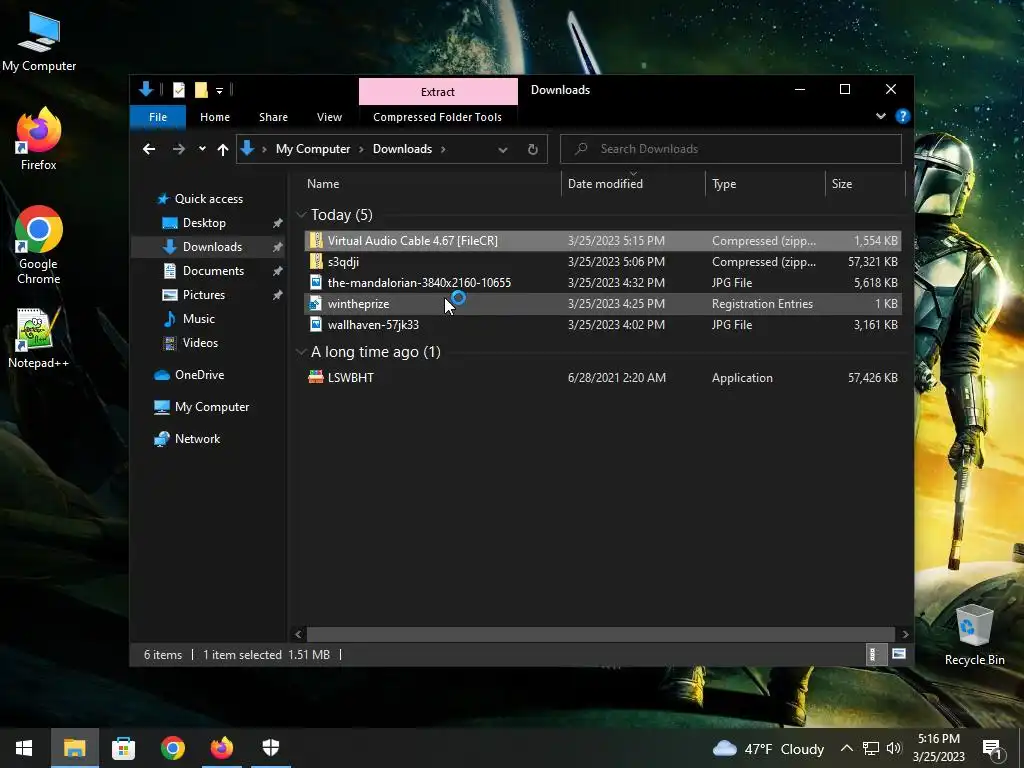Go back with the left arrow
This screenshot has height=768, width=1024.
(149, 149)
